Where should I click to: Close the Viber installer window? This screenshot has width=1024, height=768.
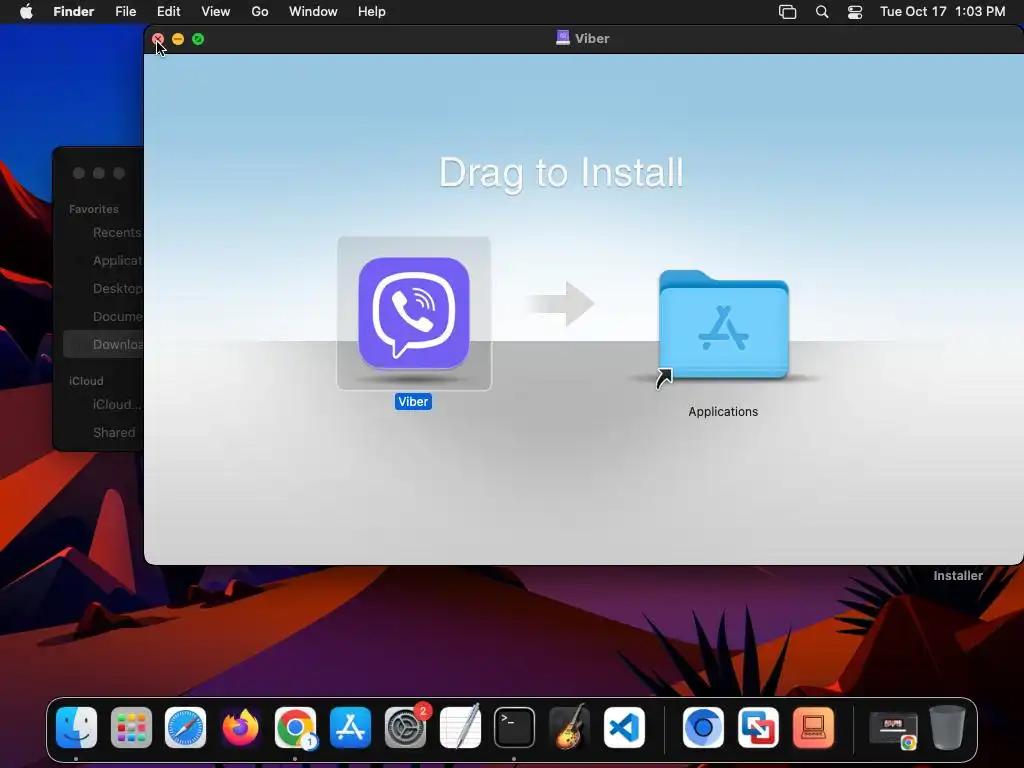click(158, 39)
